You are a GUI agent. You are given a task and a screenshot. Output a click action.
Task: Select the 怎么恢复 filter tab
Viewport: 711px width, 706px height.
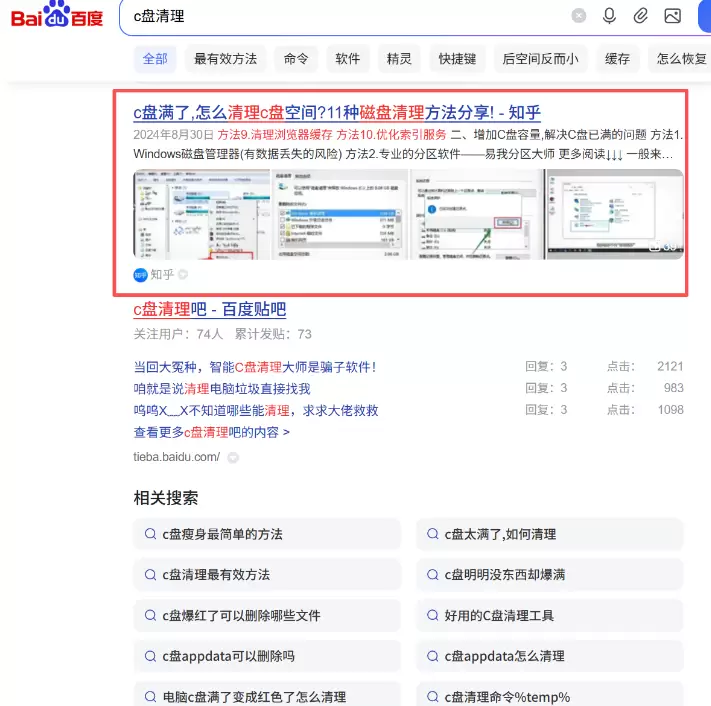pos(679,59)
